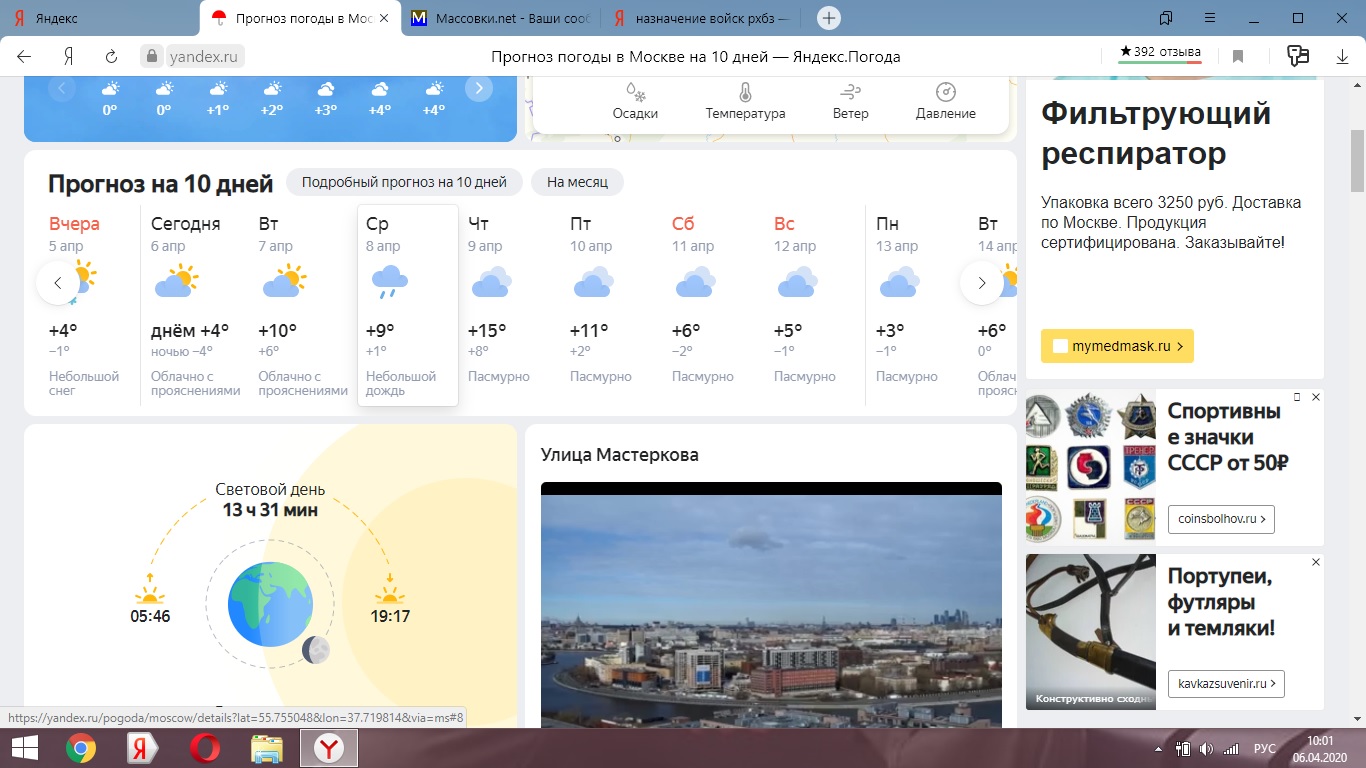Select the Сб 11 апр forecast card
The image size is (1366, 768).
(714, 305)
